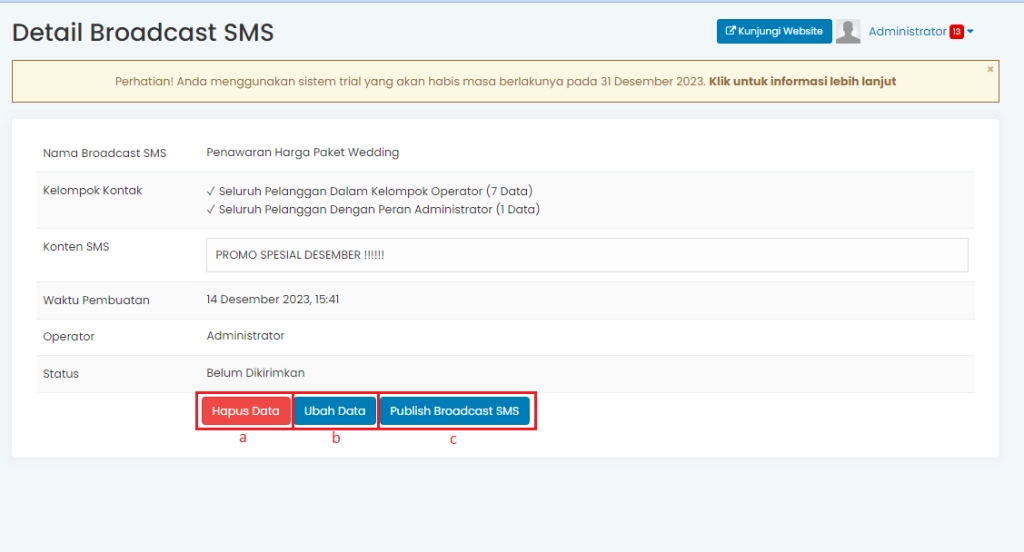
Task: Select the Seluruh Pelanggan Dengan Peran Administrator line
Action: pyautogui.click(x=373, y=210)
